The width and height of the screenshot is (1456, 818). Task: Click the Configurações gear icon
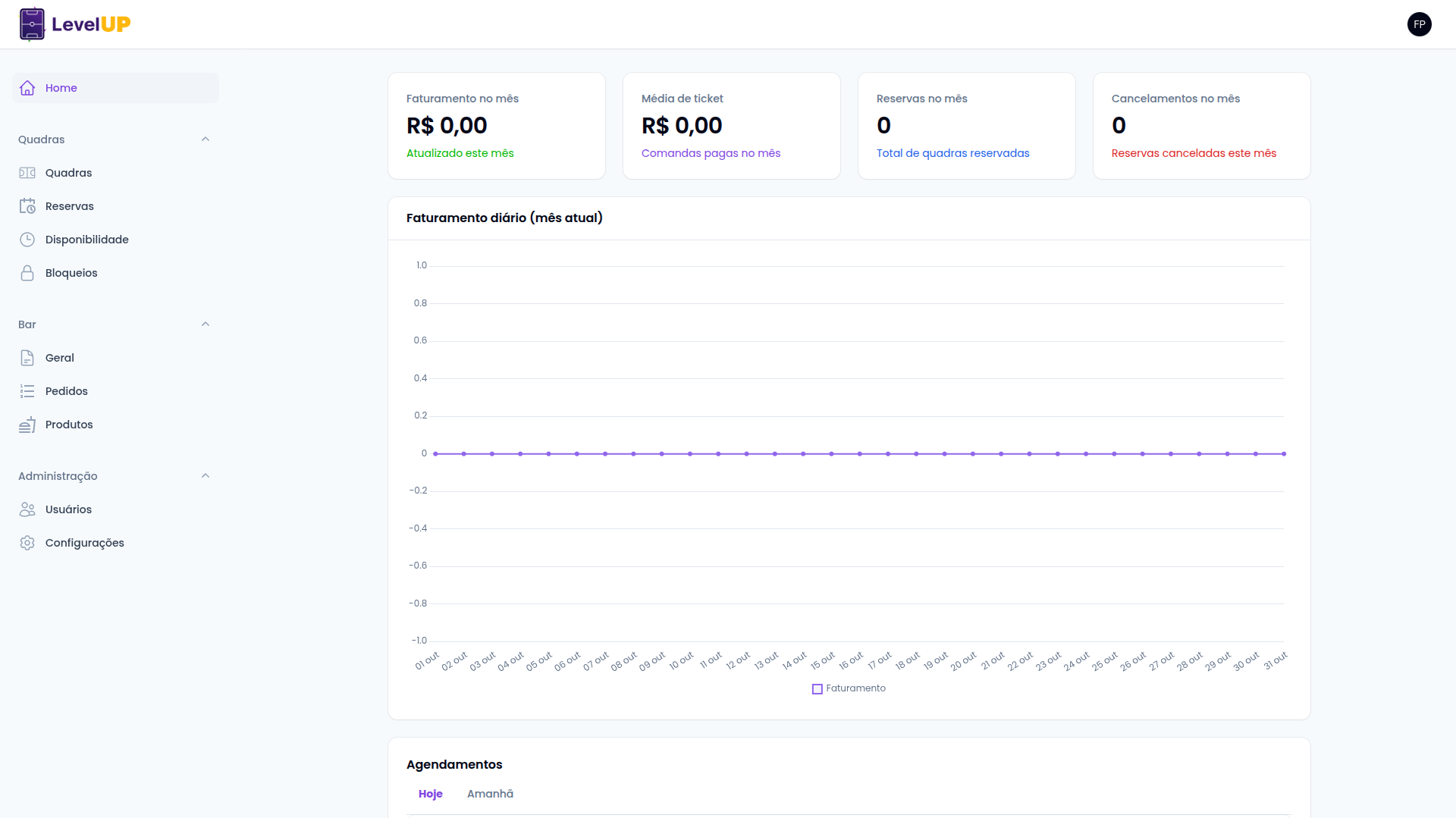27,543
